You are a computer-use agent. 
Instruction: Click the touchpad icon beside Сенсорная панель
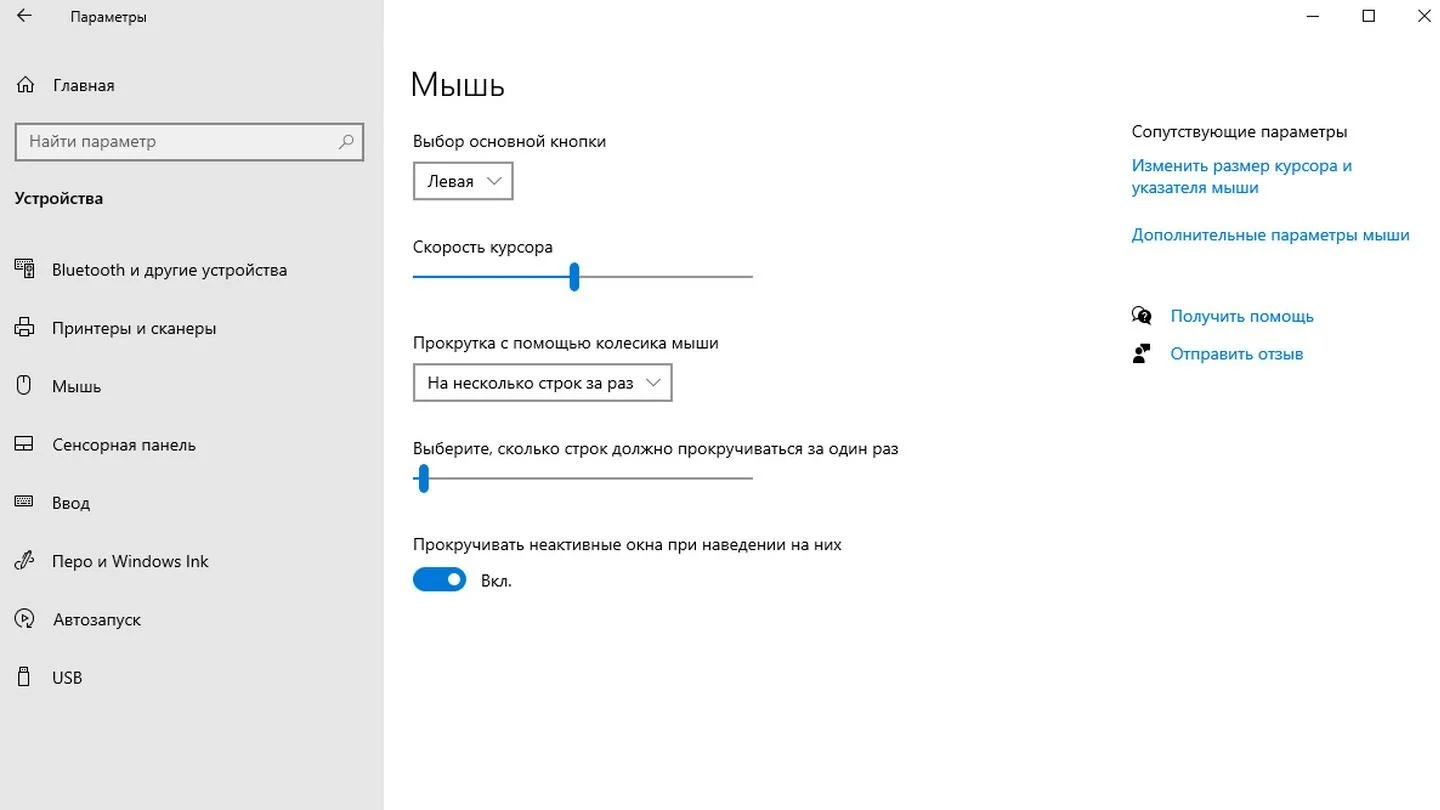pos(25,444)
